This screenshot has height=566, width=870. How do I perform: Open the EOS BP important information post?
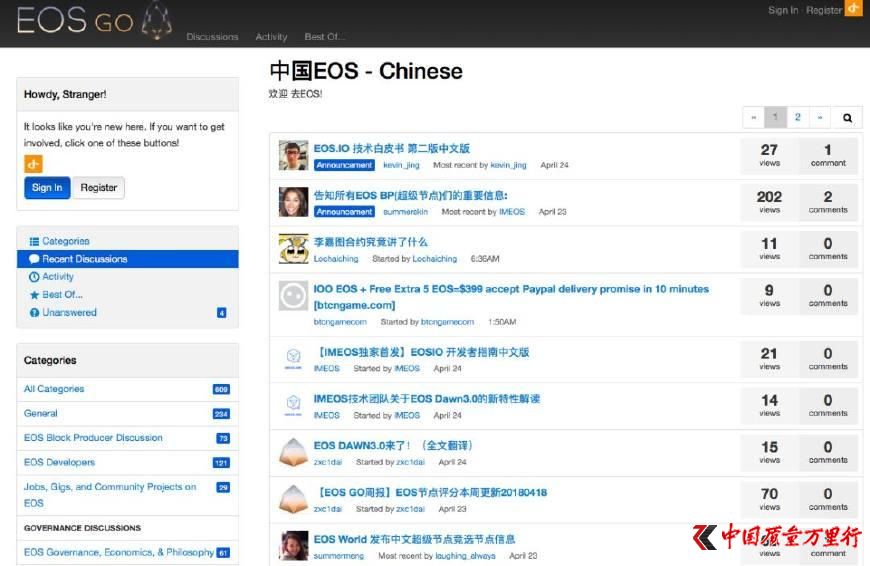[411, 195]
